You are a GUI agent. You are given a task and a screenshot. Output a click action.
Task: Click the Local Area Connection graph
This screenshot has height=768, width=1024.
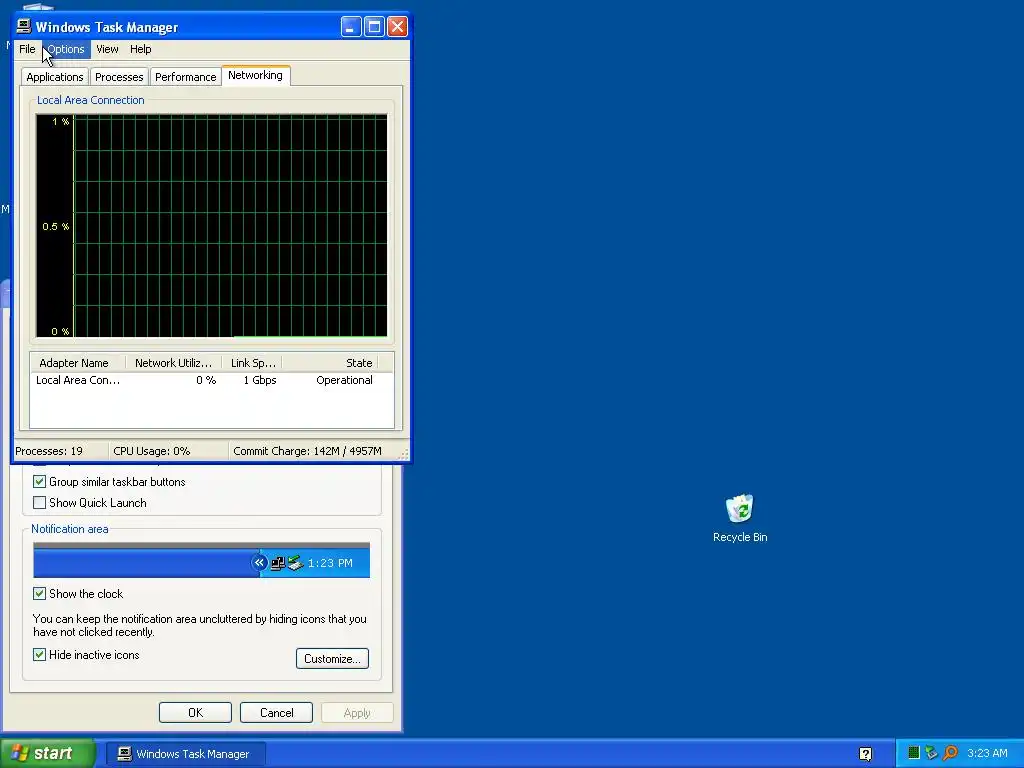click(212, 226)
